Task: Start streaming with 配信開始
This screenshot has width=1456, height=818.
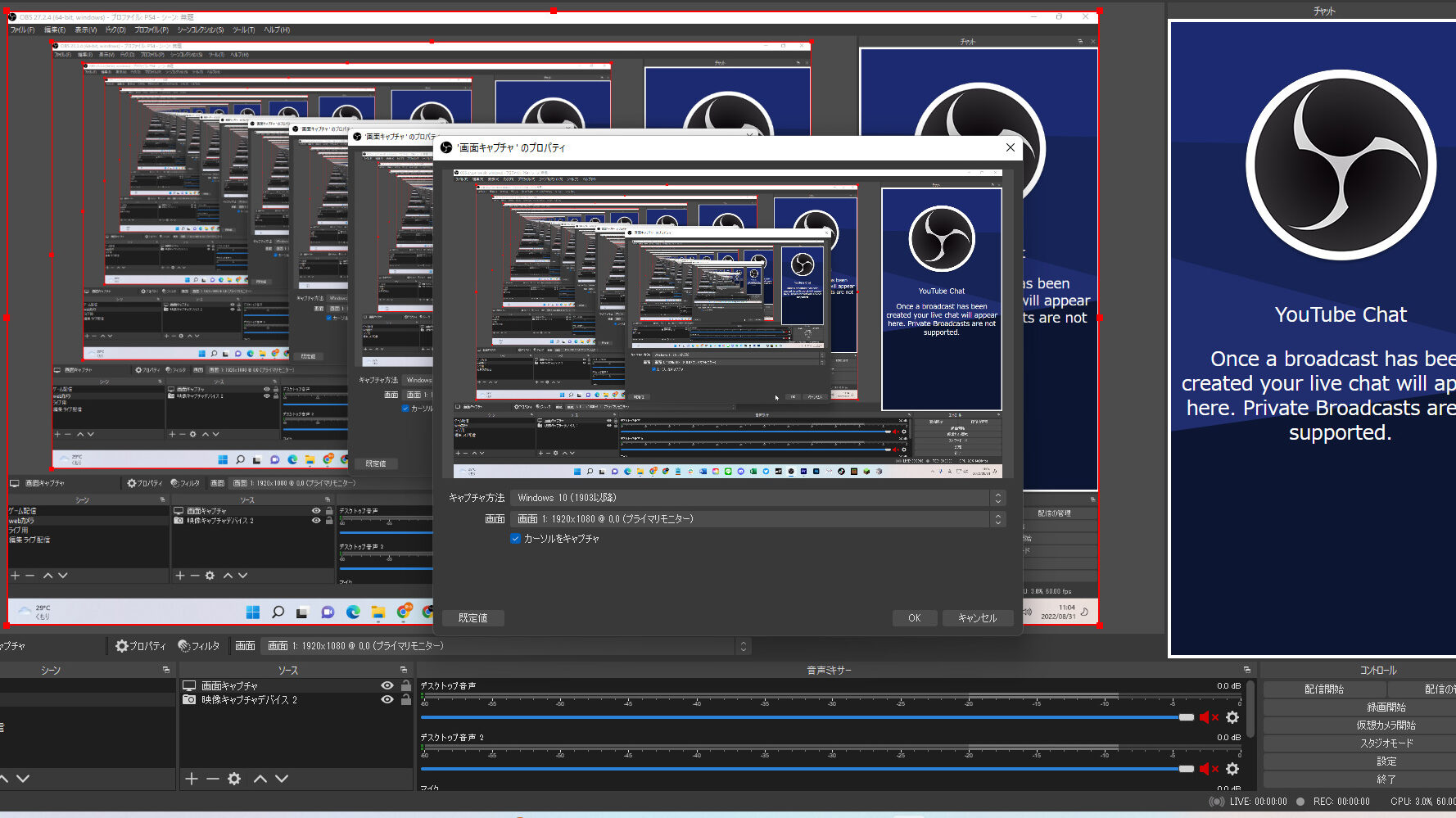Action: click(x=1324, y=689)
